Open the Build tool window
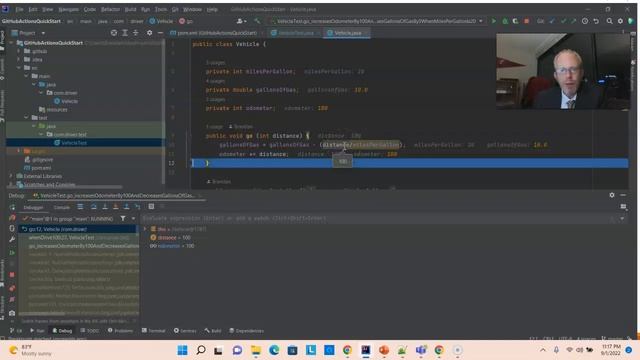Viewport: 640px width, 360px height. (213, 331)
